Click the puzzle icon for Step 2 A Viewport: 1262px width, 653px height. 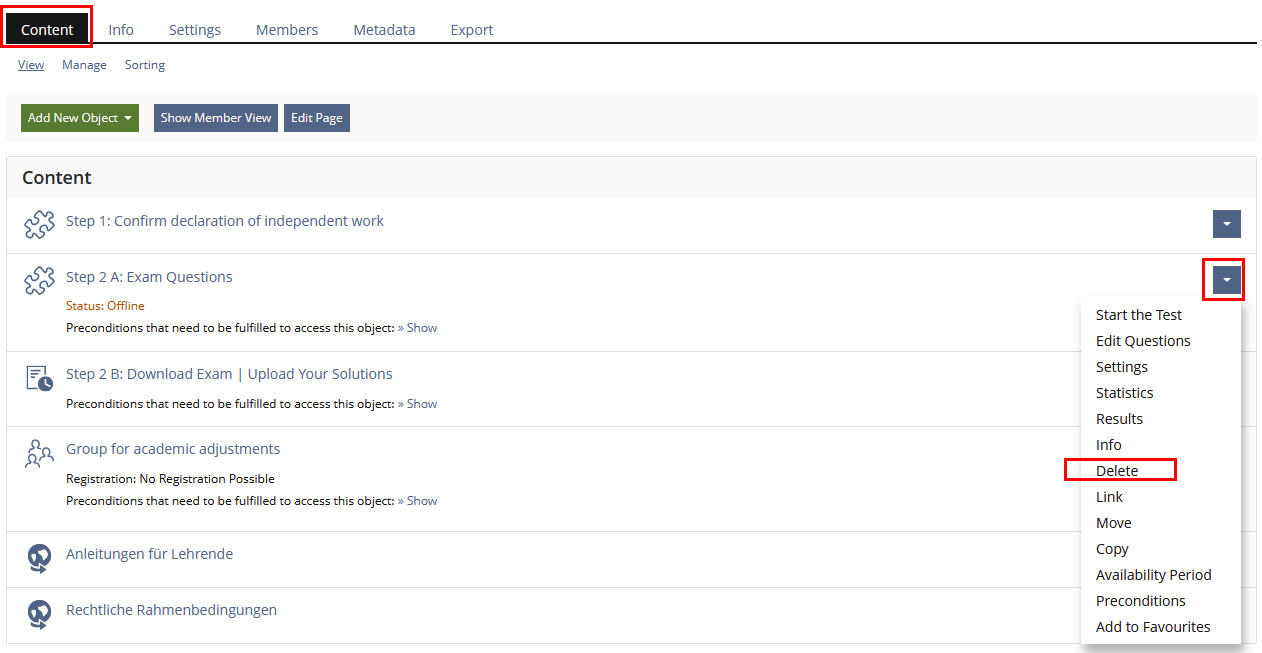pyautogui.click(x=39, y=281)
